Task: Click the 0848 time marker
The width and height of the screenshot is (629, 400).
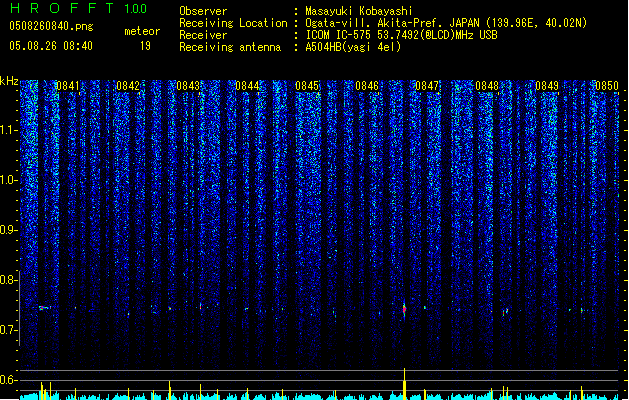Action: [x=487, y=86]
